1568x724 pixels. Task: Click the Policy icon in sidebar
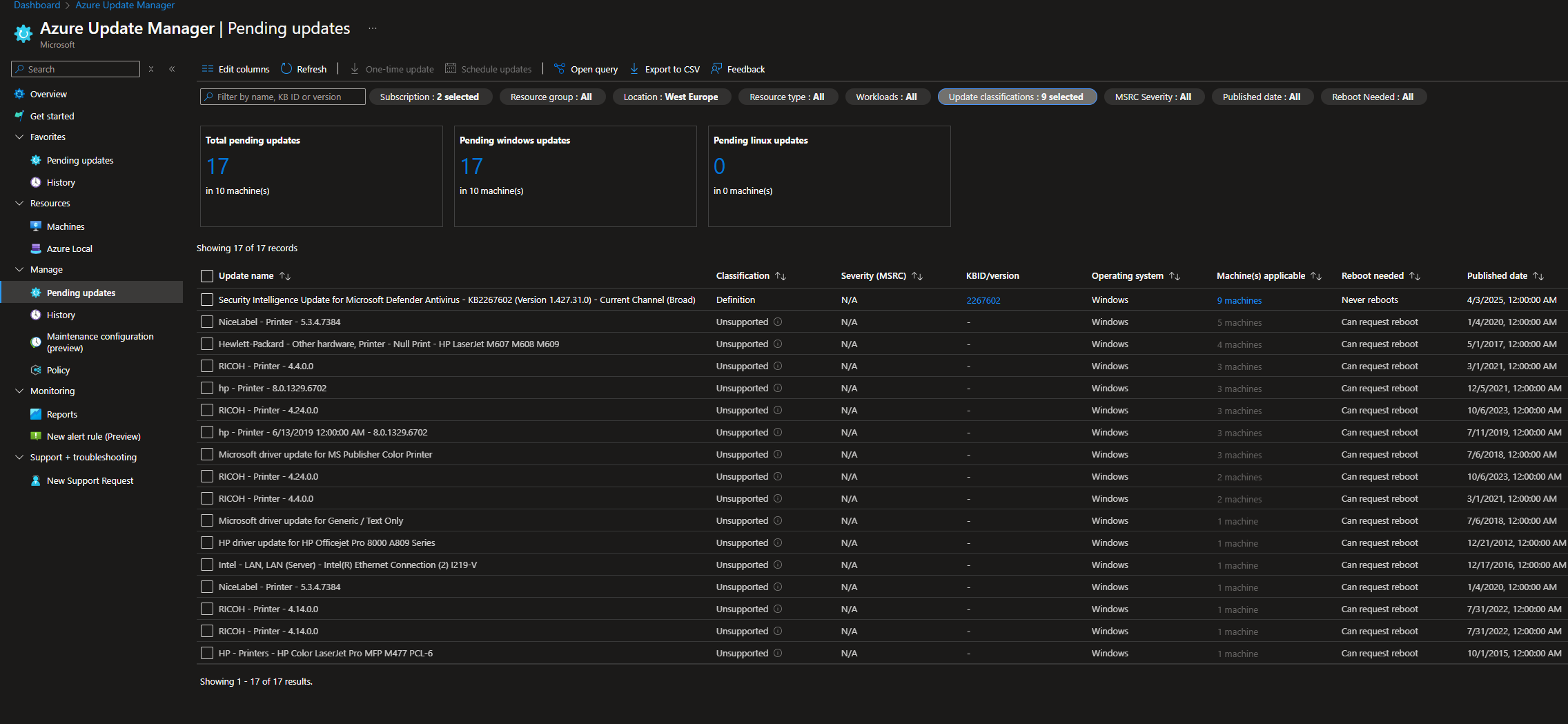[x=36, y=370]
